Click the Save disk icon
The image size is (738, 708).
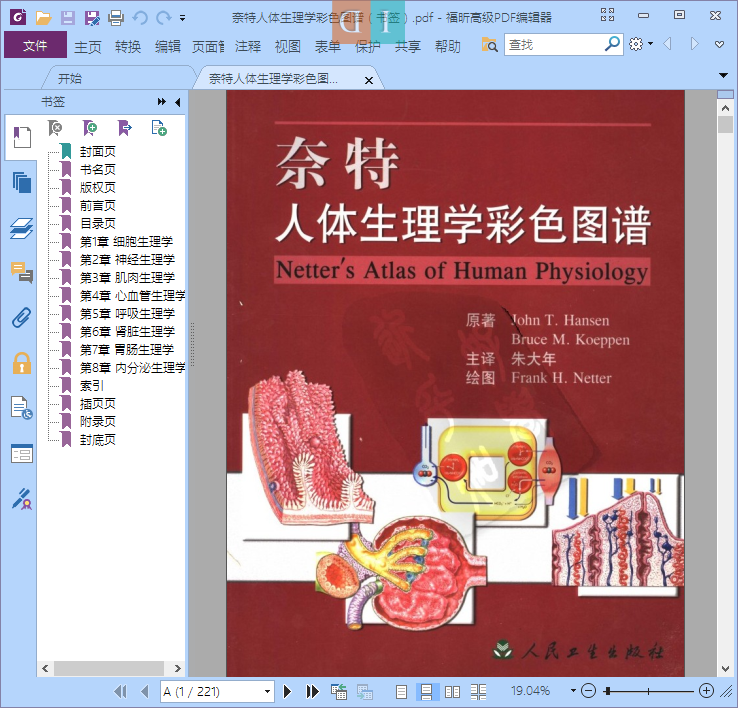pyautogui.click(x=67, y=18)
